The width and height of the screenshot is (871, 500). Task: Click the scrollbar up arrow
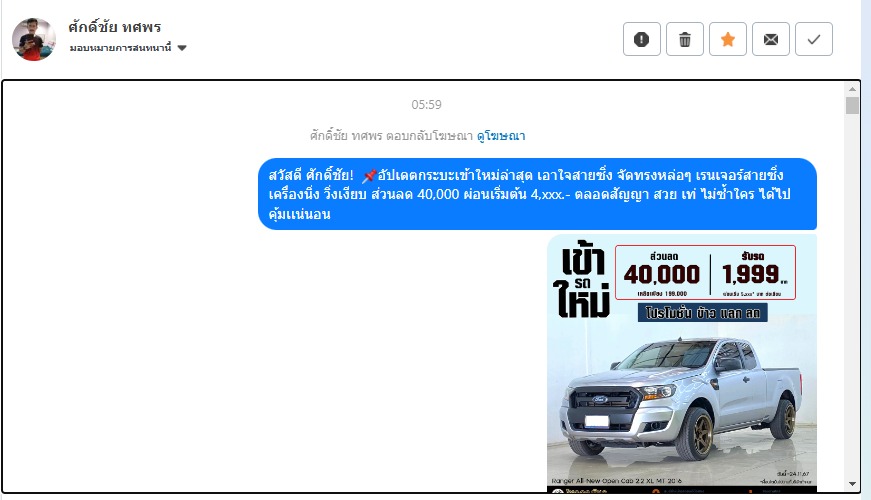pos(852,89)
